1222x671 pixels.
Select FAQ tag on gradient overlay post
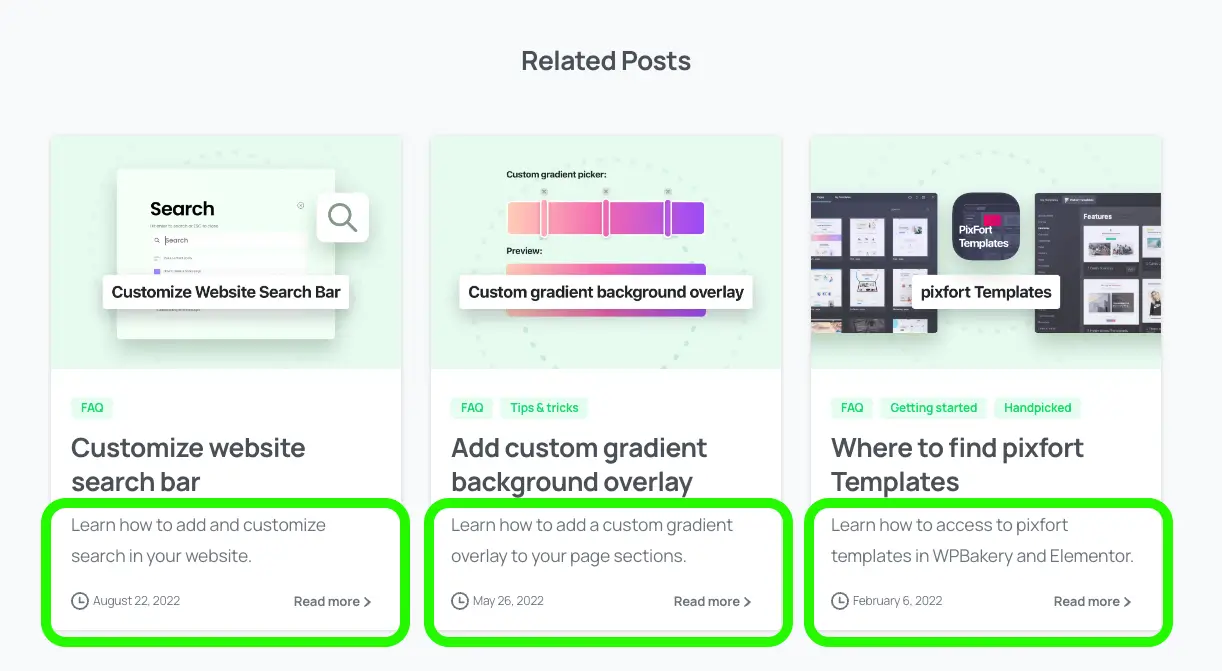[472, 408]
